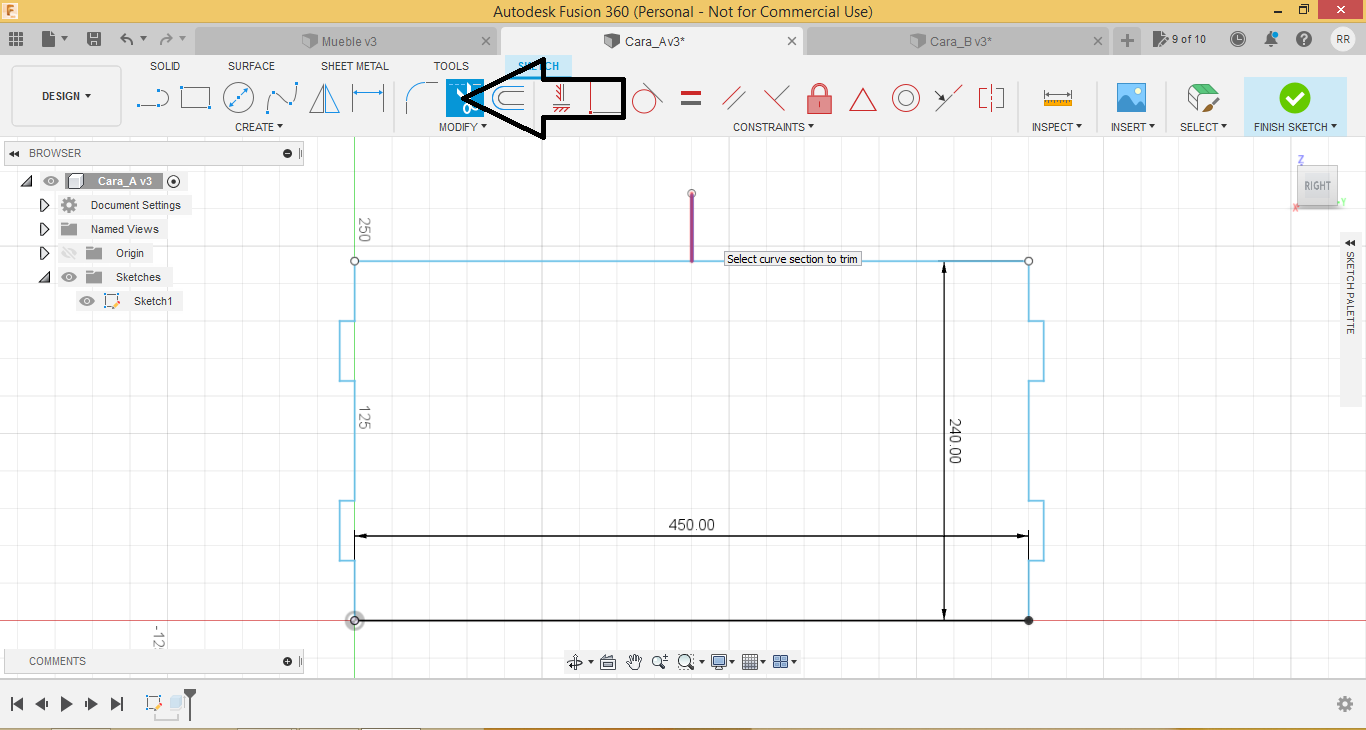The height and width of the screenshot is (730, 1366).
Task: Expand the Origin node
Action: (44, 253)
